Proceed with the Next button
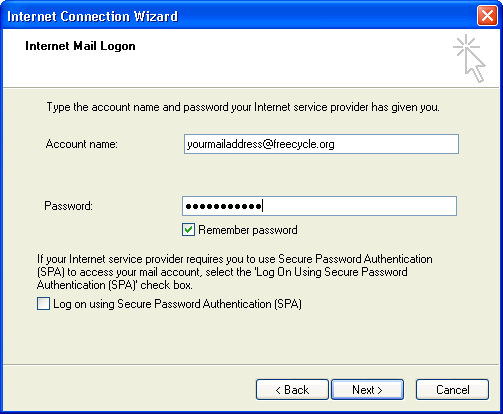Screen dimensions: 503x414 pyautogui.click(x=367, y=389)
